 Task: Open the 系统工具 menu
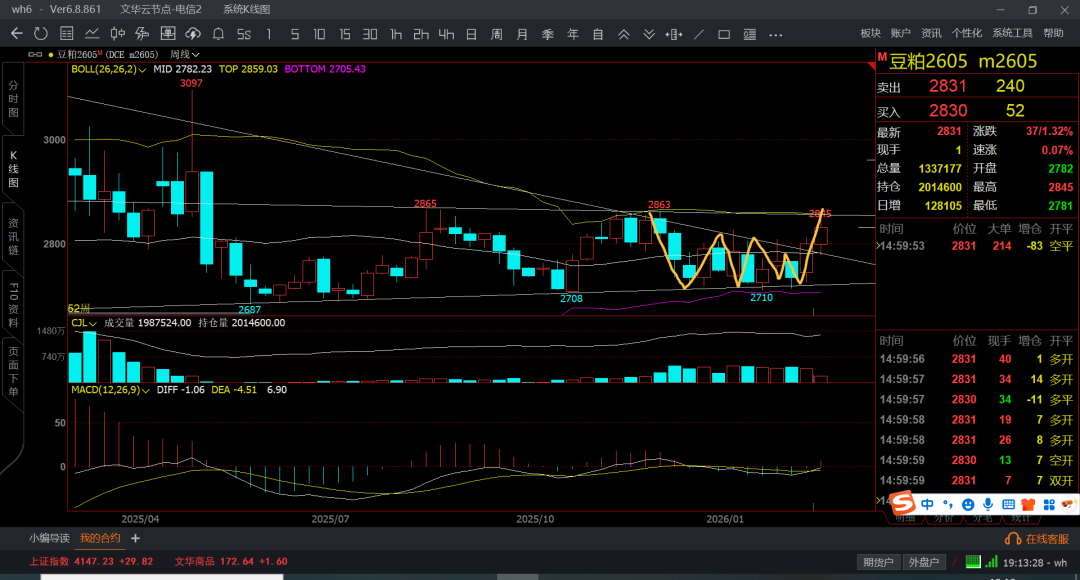point(1013,33)
